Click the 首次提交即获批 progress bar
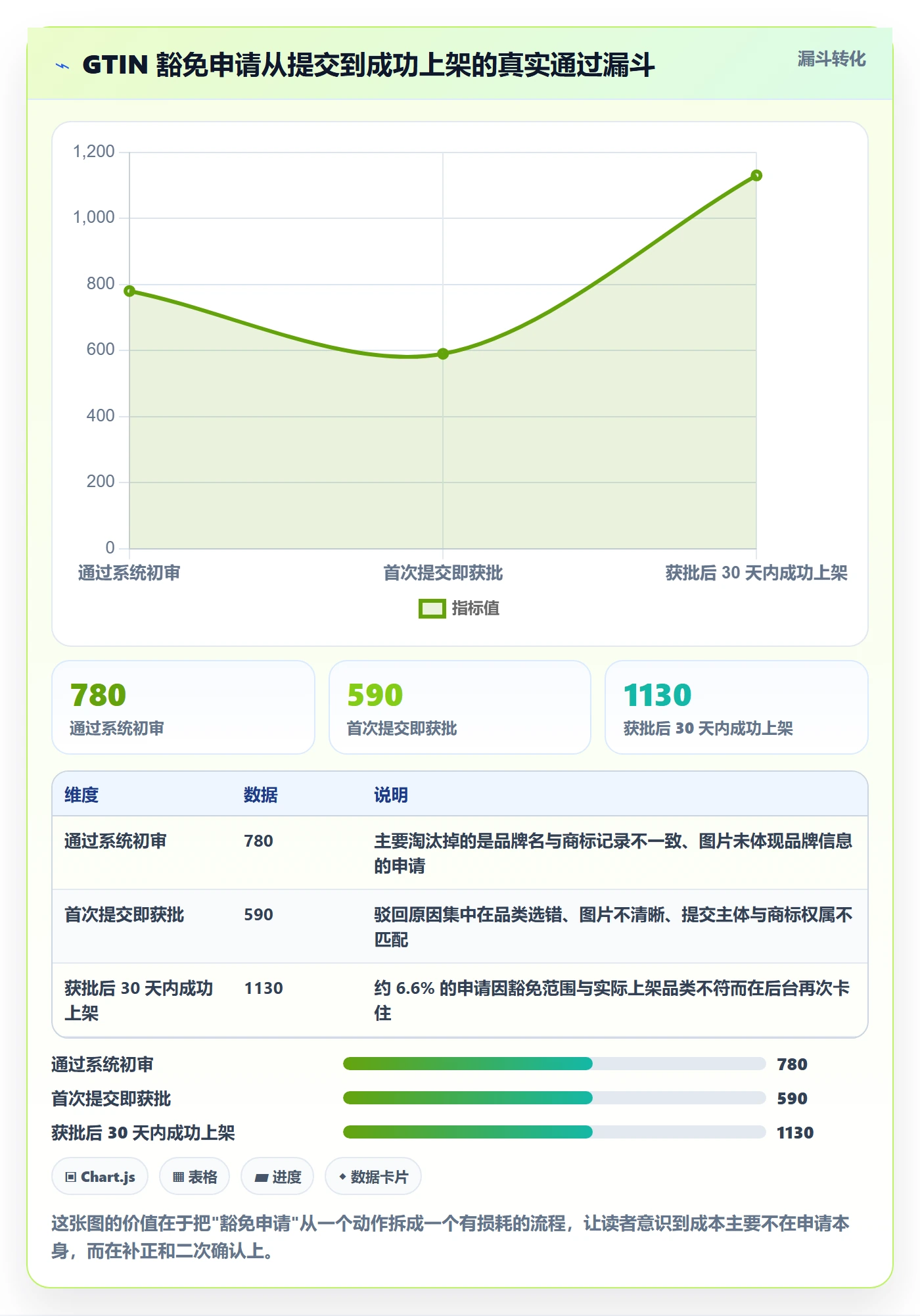The image size is (920, 1316). pyautogui.click(x=554, y=1098)
